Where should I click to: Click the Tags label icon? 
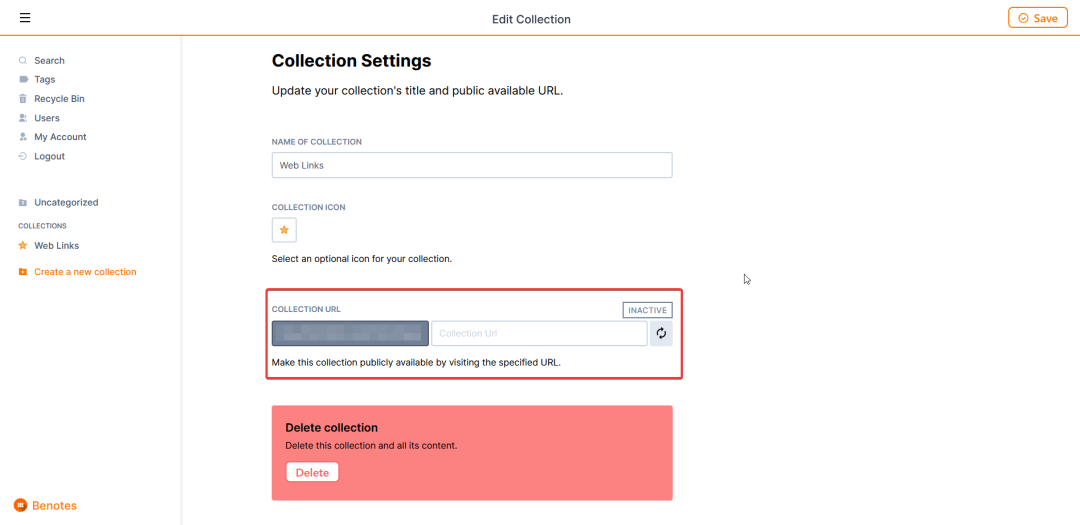23,79
